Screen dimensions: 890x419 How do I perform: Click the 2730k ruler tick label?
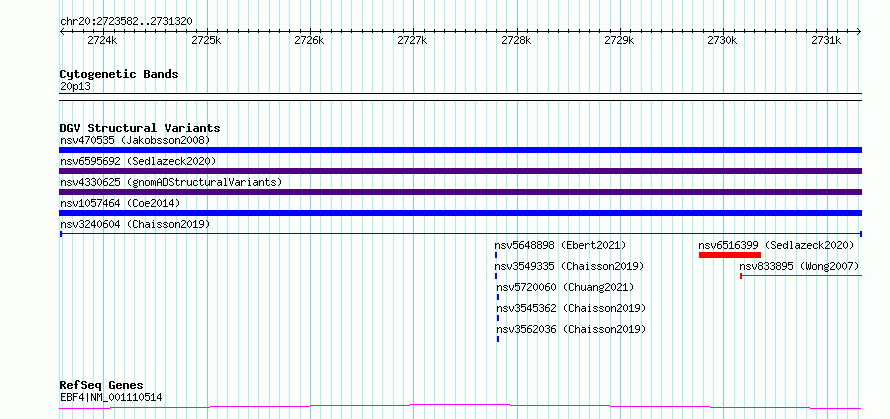[x=723, y=40]
